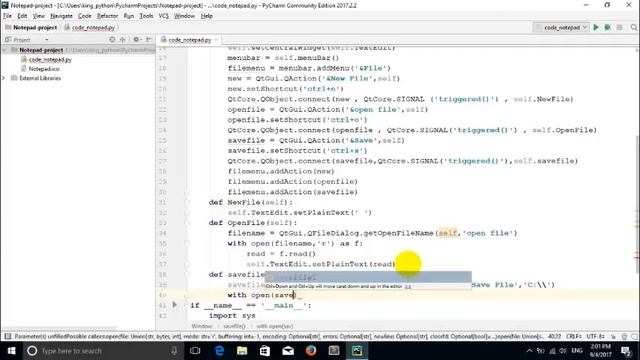This screenshot has height=360, width=640.
Task: Open Mail app from taskbar
Action: tap(288, 351)
